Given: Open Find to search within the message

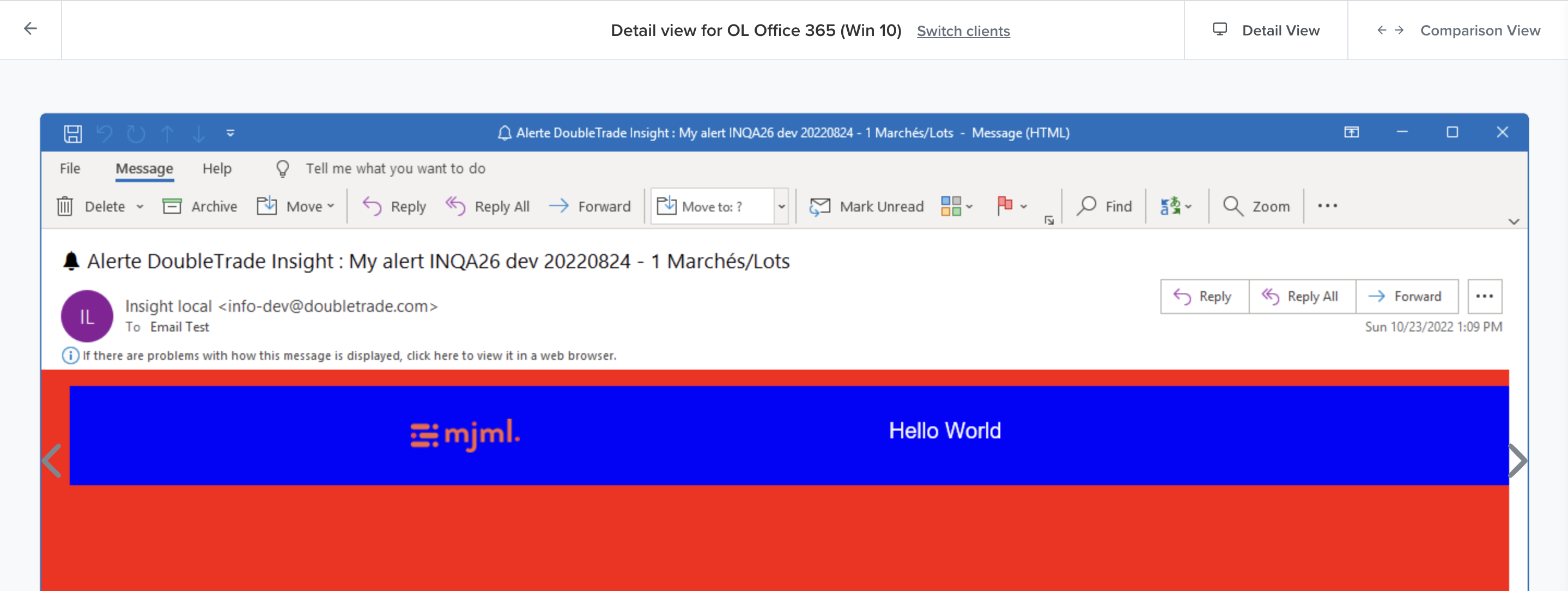Looking at the screenshot, I should click(1104, 206).
